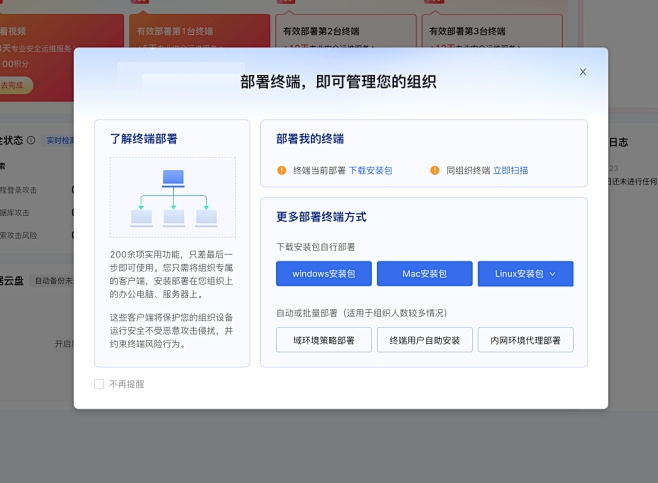Click warning icon beside 终端当前部署

[282, 170]
